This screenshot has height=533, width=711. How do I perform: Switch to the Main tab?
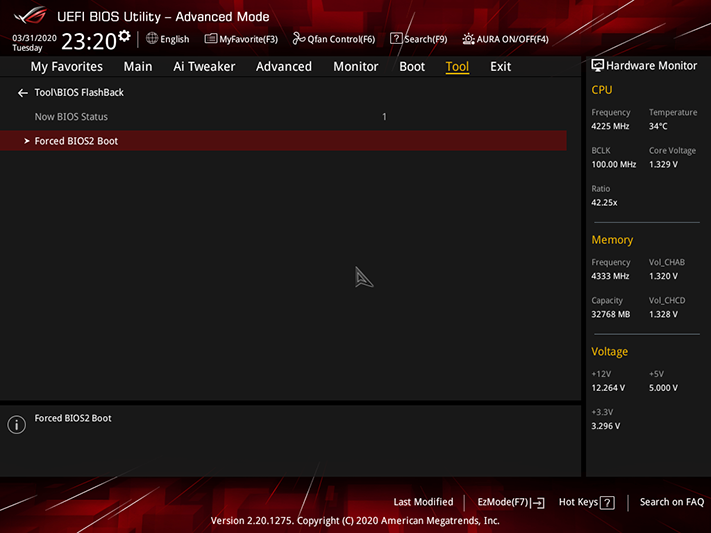[x=138, y=67]
